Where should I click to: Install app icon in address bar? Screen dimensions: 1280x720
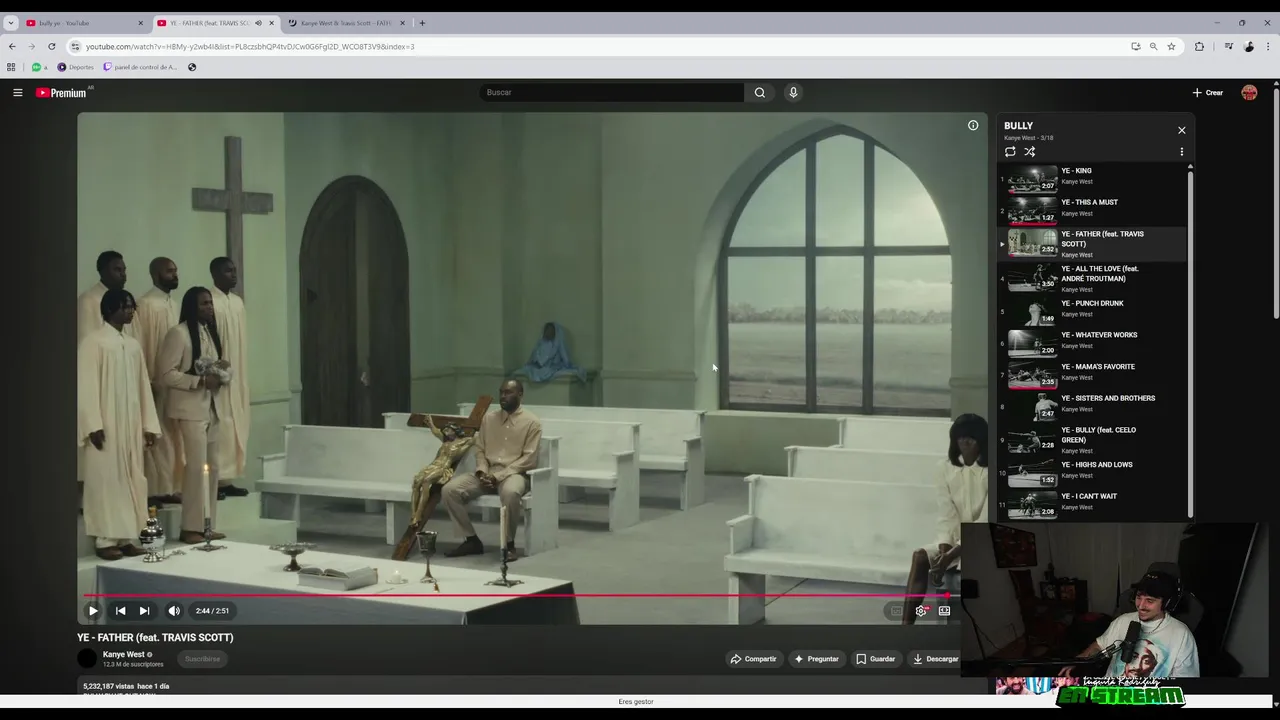click(x=1135, y=47)
